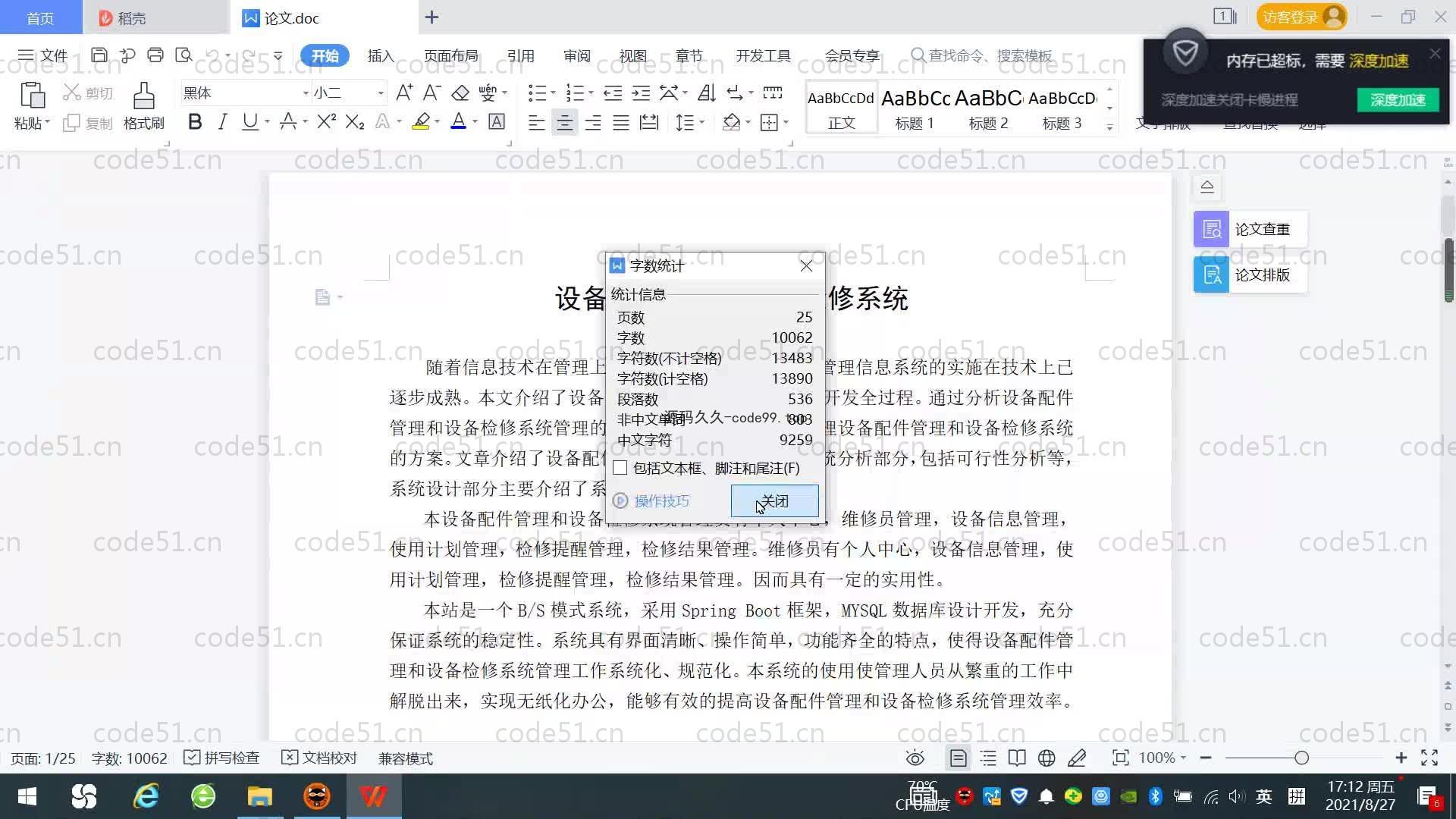The image size is (1456, 819).
Task: Increase font size
Action: [404, 93]
